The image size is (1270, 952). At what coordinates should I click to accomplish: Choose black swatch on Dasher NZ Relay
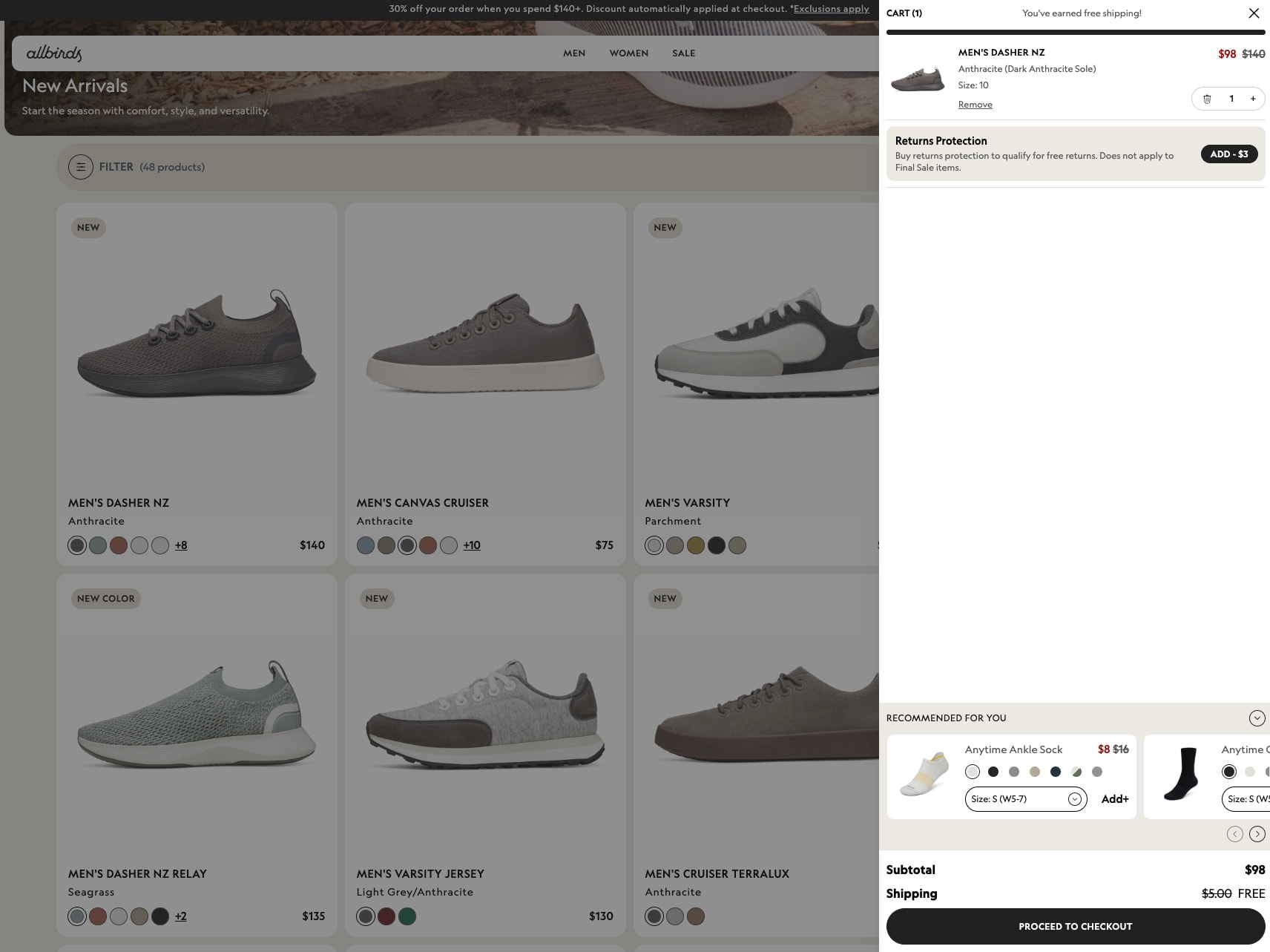(160, 916)
